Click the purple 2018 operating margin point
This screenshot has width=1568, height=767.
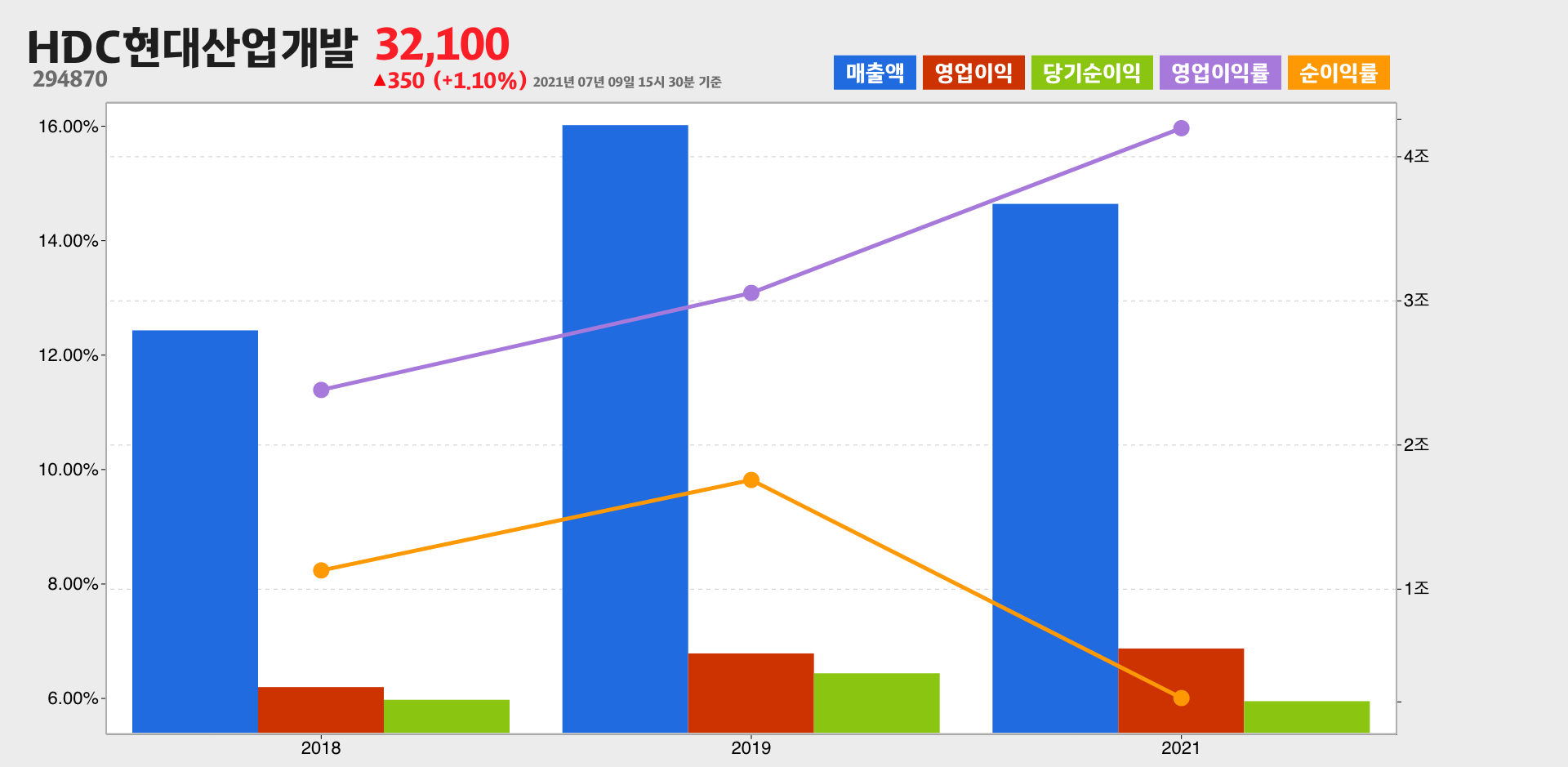click(x=321, y=390)
